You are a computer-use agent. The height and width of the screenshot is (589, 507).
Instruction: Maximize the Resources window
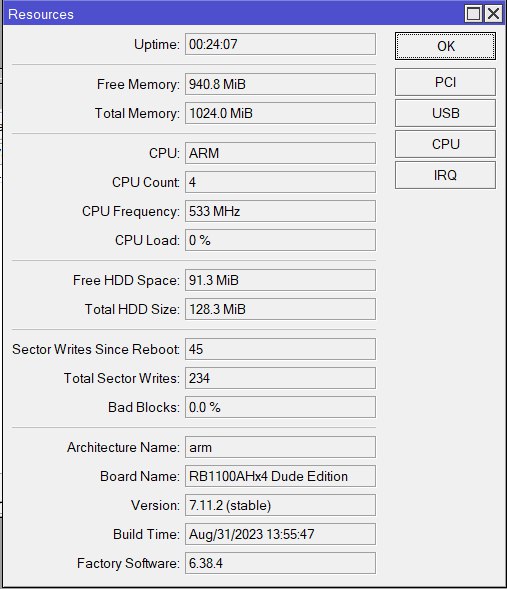point(473,14)
